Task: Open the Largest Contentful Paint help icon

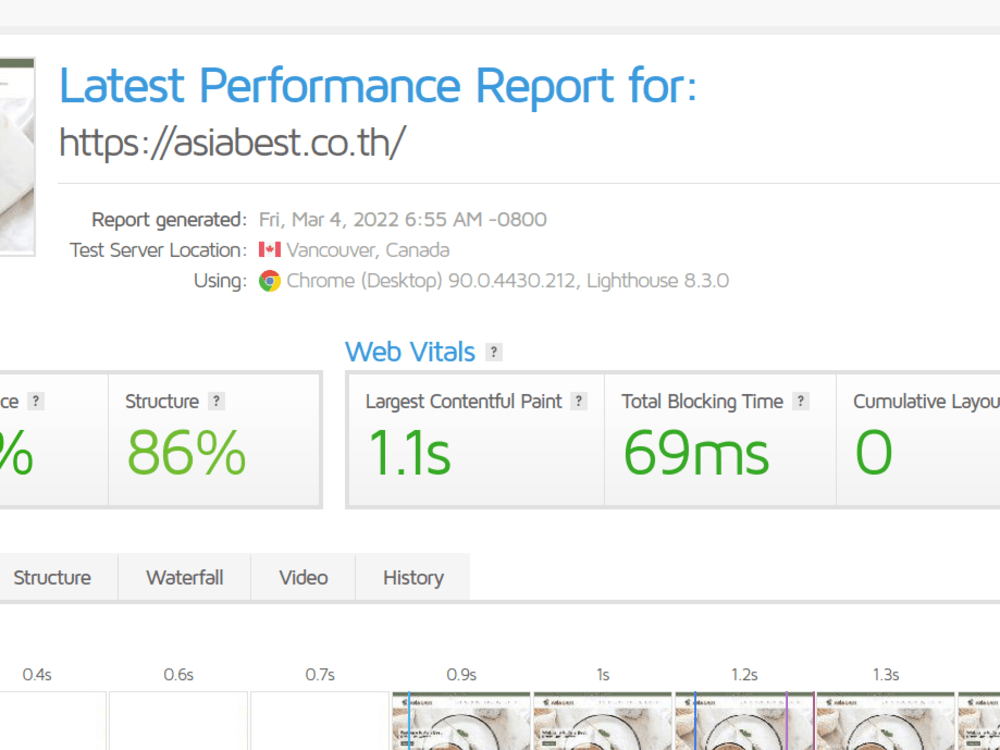Action: 578,401
